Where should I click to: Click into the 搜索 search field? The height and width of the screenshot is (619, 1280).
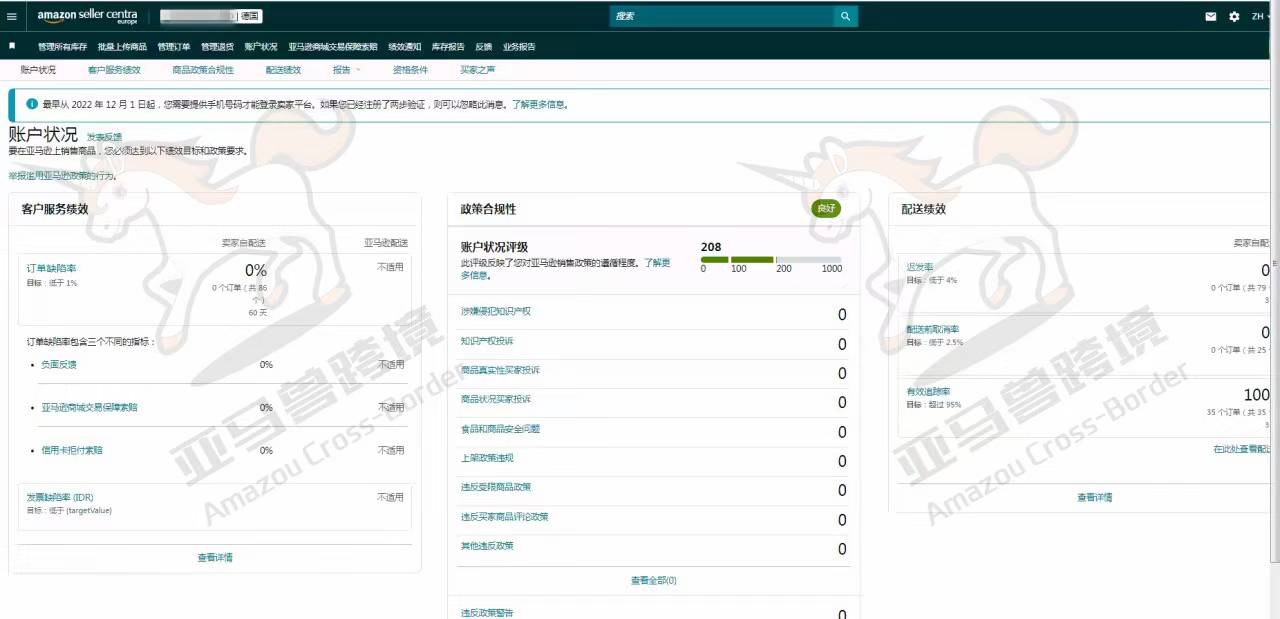722,16
